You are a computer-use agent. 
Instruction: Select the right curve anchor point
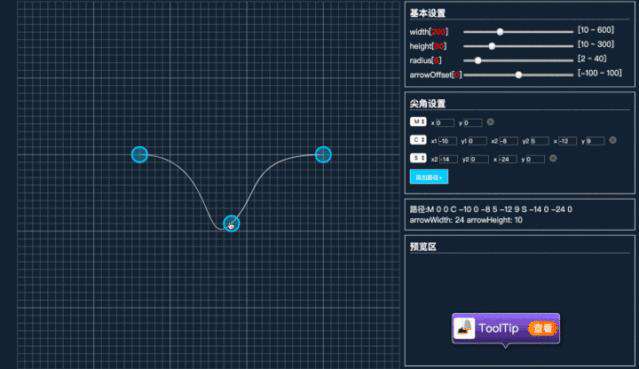coord(323,155)
